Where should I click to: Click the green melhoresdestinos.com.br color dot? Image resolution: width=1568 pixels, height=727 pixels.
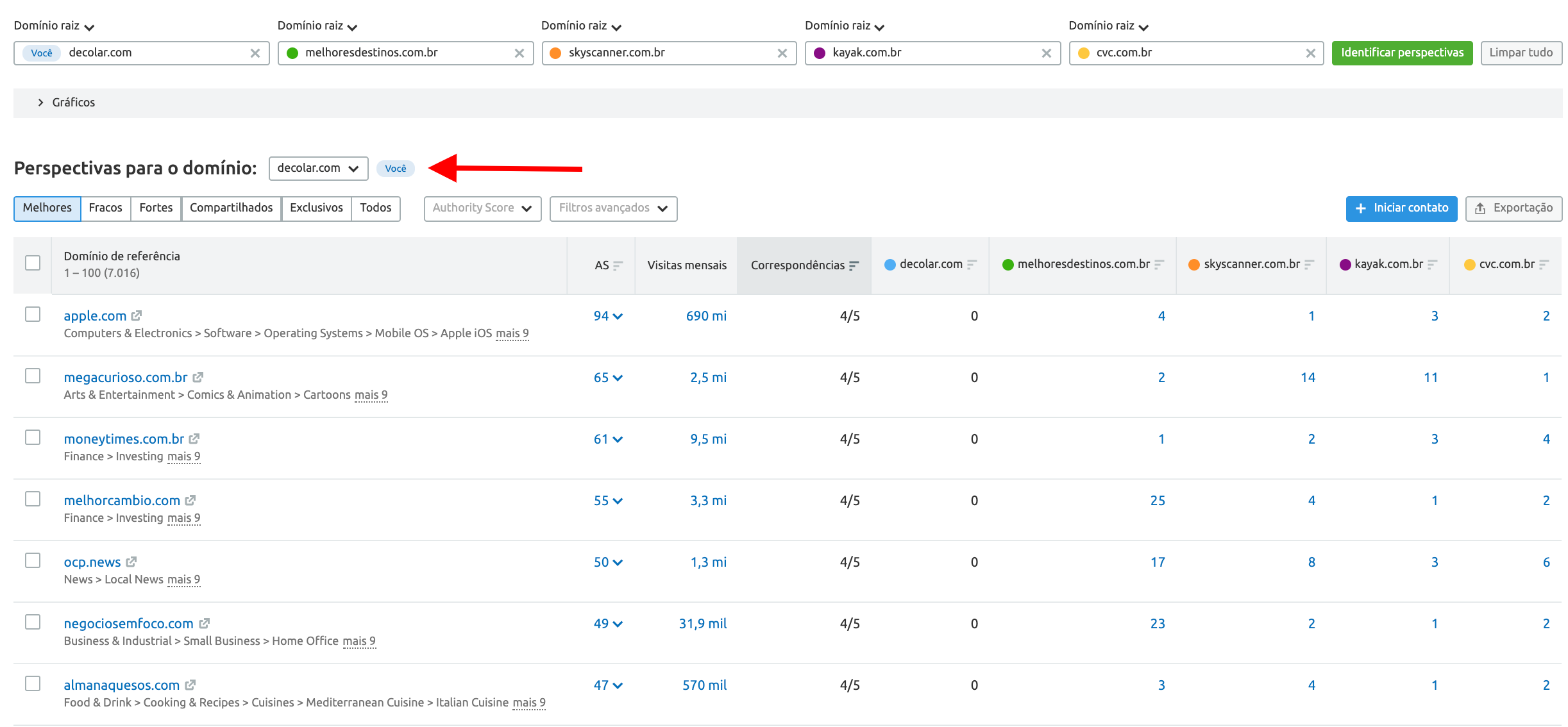1007,264
